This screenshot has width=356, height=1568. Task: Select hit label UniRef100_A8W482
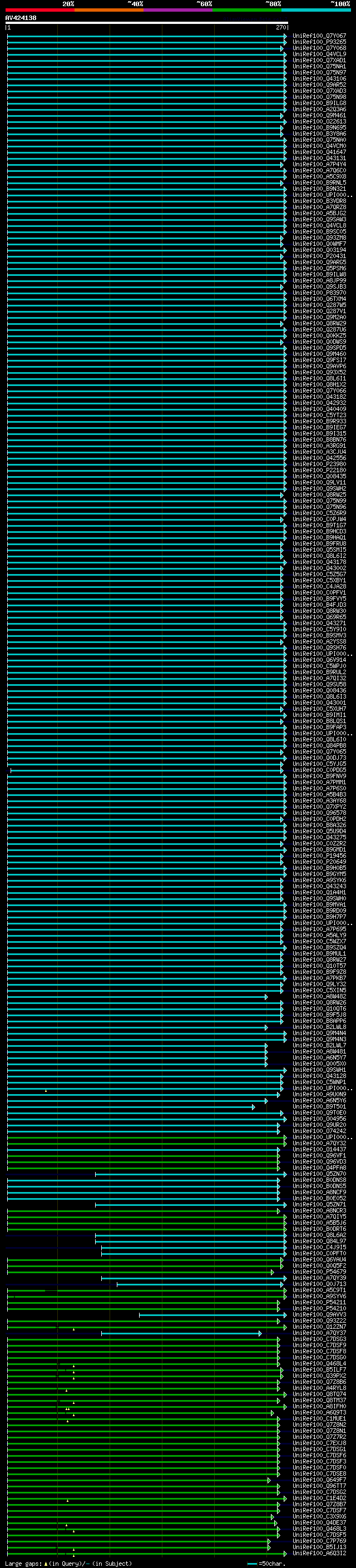coord(319,997)
